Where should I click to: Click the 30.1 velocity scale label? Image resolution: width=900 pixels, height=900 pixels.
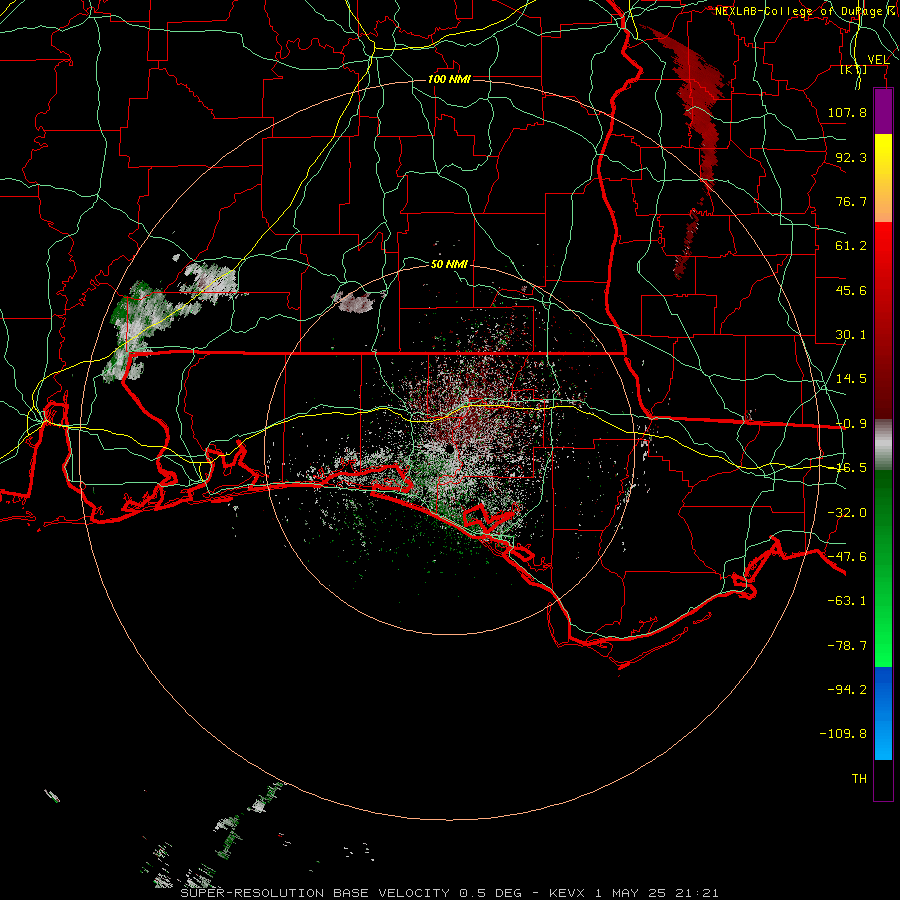pyautogui.click(x=851, y=335)
